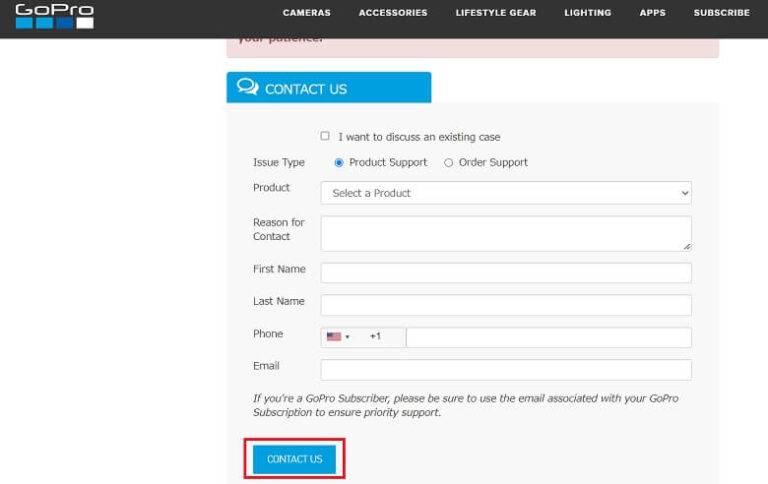Check the 'I want to discuss an existing case' box

point(325,136)
